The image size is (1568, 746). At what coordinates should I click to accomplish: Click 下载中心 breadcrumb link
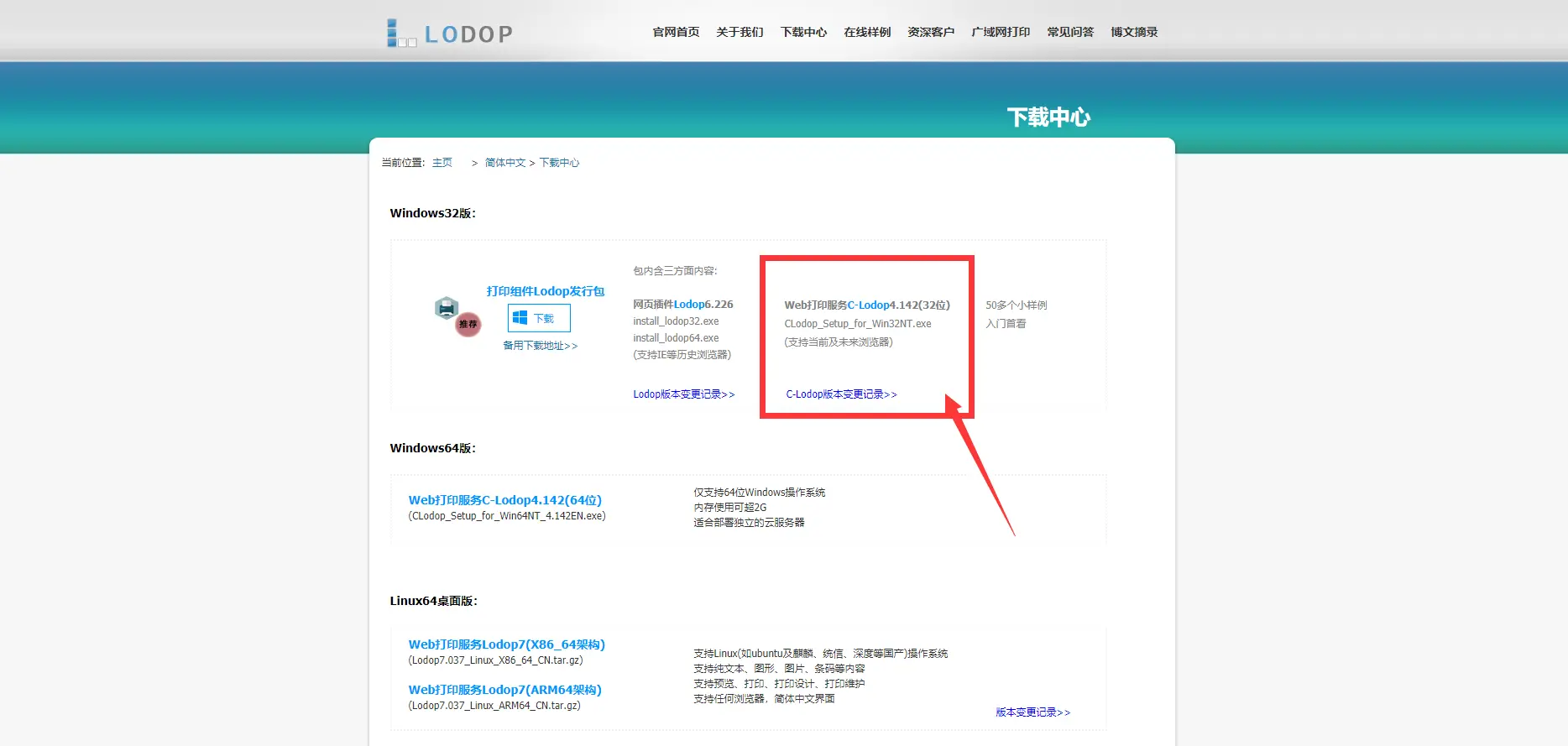coord(559,163)
